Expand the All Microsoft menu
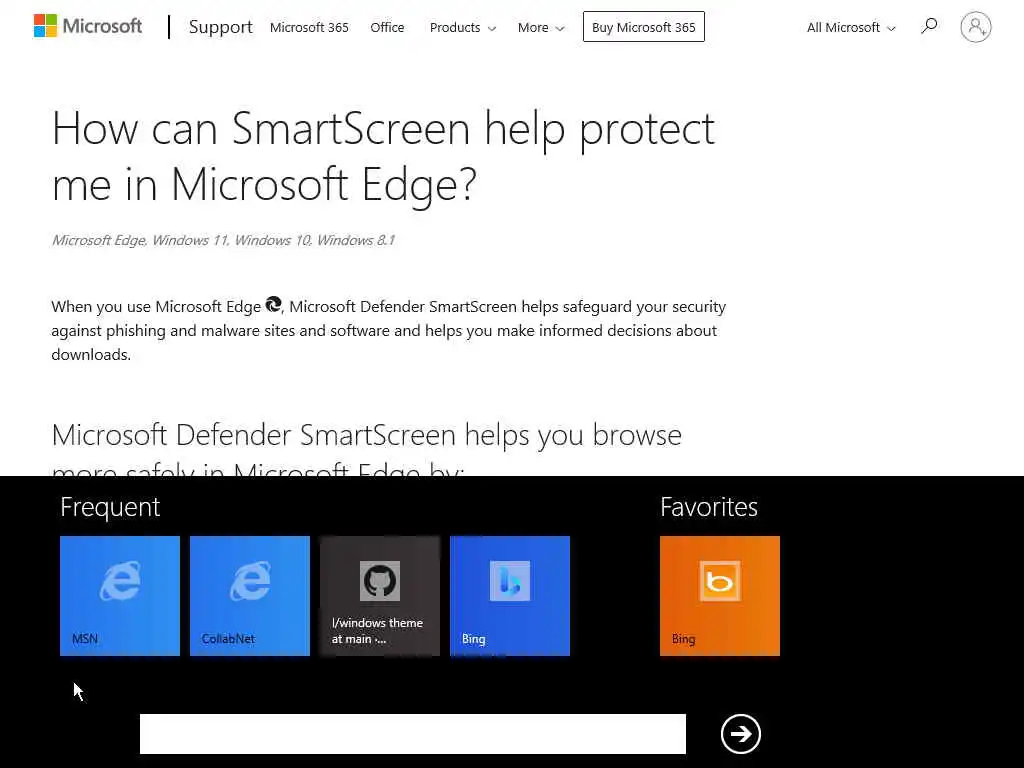1024x768 pixels. coord(851,27)
